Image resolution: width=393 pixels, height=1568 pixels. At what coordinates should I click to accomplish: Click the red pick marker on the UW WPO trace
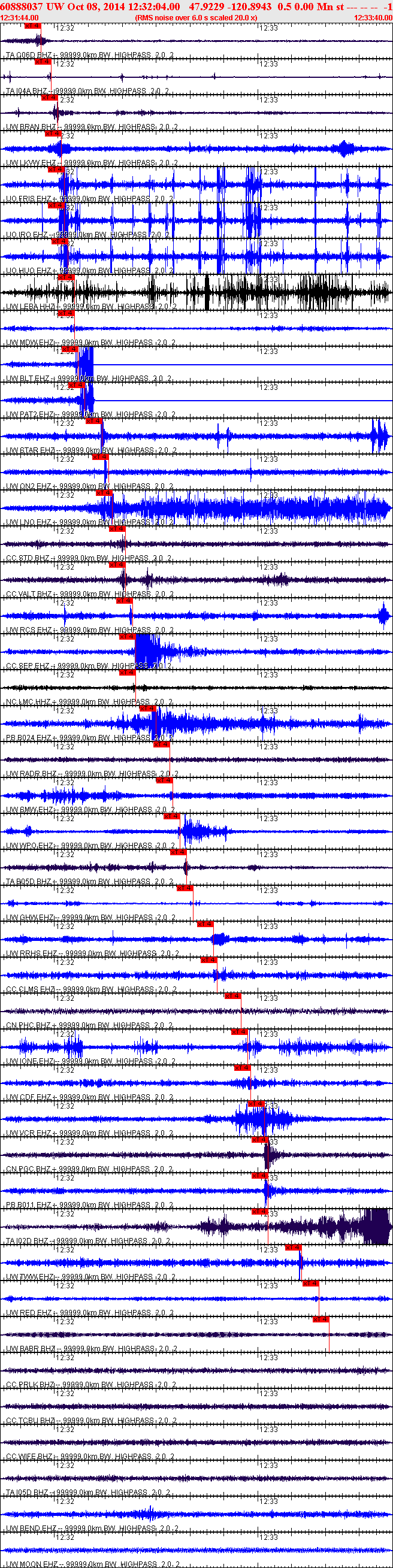pos(171,816)
